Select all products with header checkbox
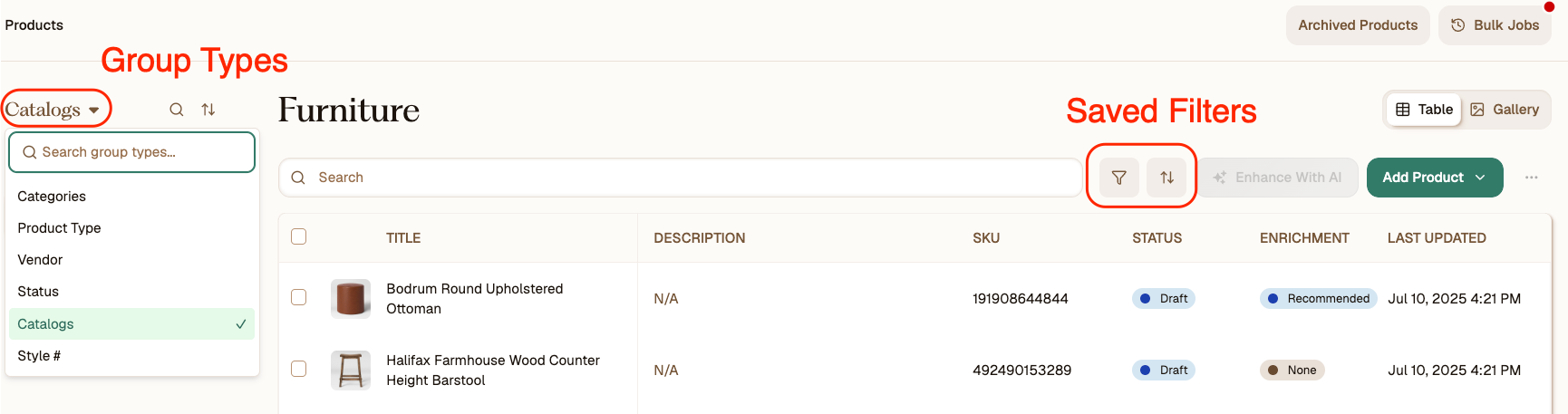 point(299,236)
